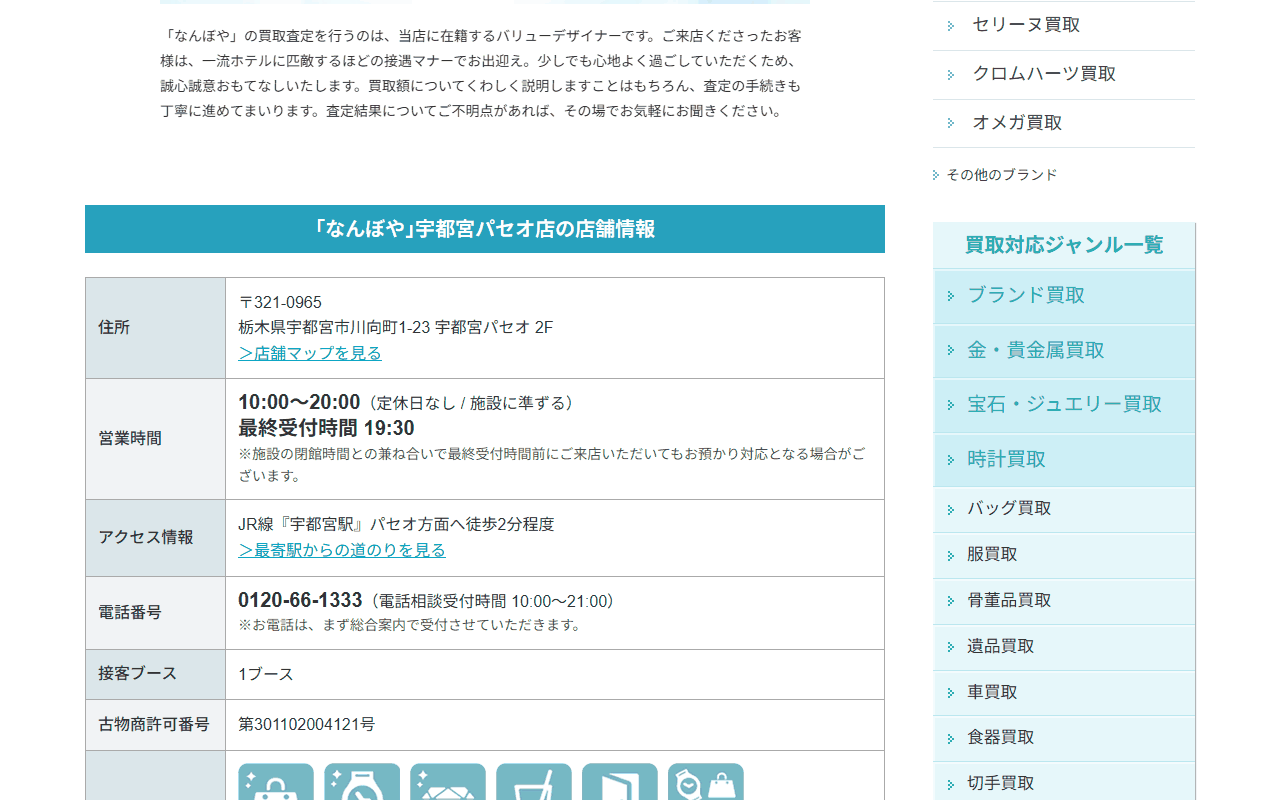Click the arrow bullet beside オメガ買取
This screenshot has width=1280, height=800.
tap(951, 123)
